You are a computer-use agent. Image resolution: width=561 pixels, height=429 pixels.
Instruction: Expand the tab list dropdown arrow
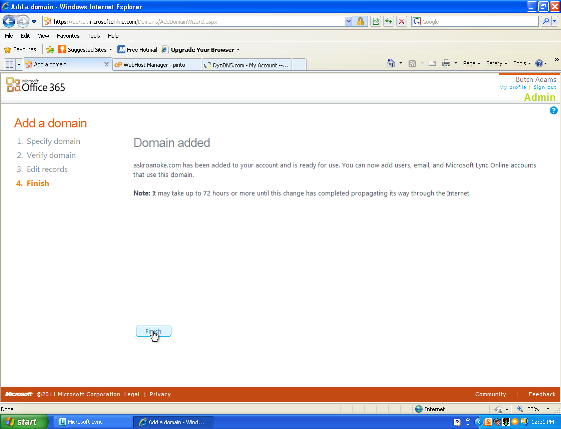pyautogui.click(x=19, y=64)
